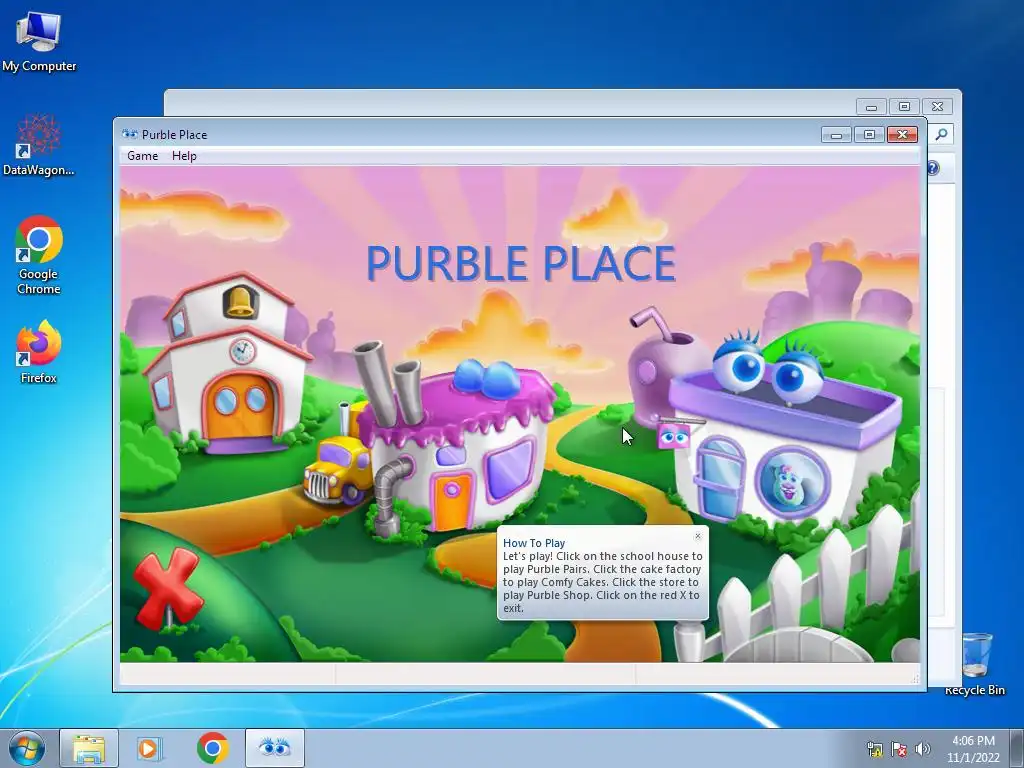Maximize the Purble Place window
The height and width of the screenshot is (768, 1024).
869,135
